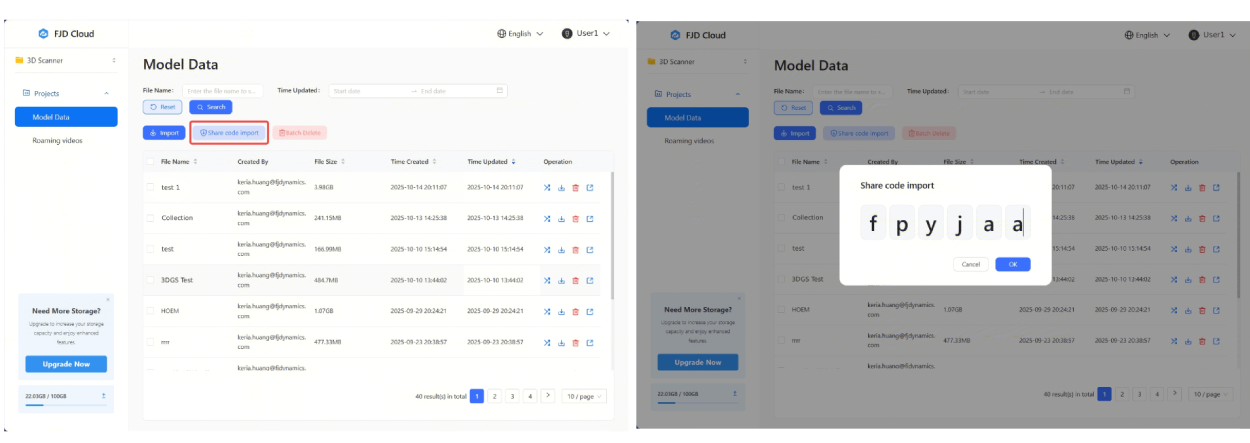This screenshot has width=1250, height=443.
Task: Click Cancel in the Share code import dialog
Action: (970, 264)
